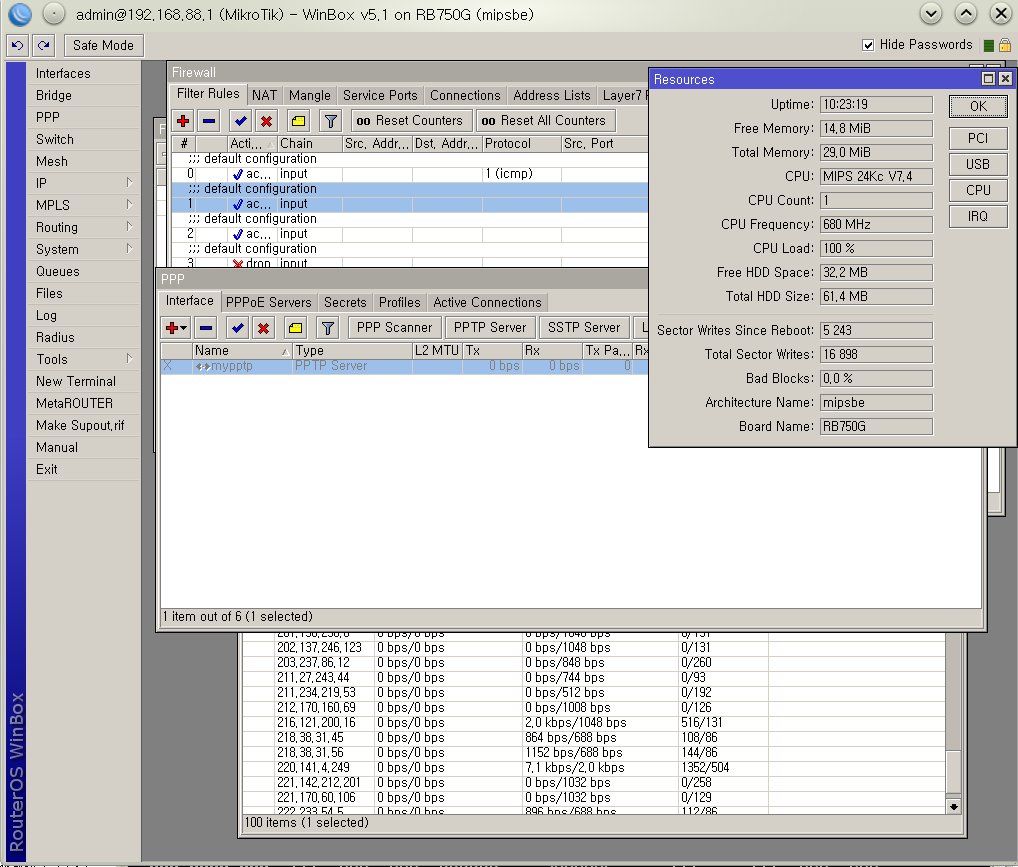Click the MikroTik logo in title bar
The image size is (1018, 867).
click(x=20, y=14)
